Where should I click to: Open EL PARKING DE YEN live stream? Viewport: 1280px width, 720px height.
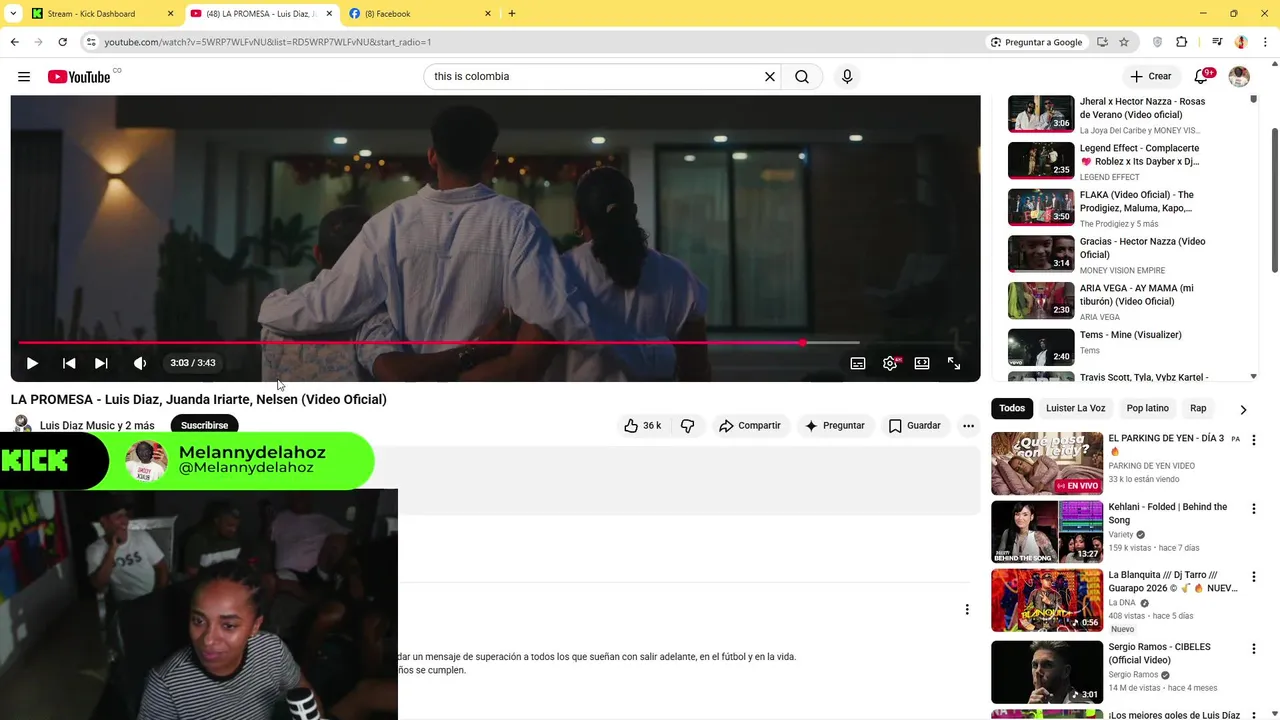click(x=1047, y=464)
